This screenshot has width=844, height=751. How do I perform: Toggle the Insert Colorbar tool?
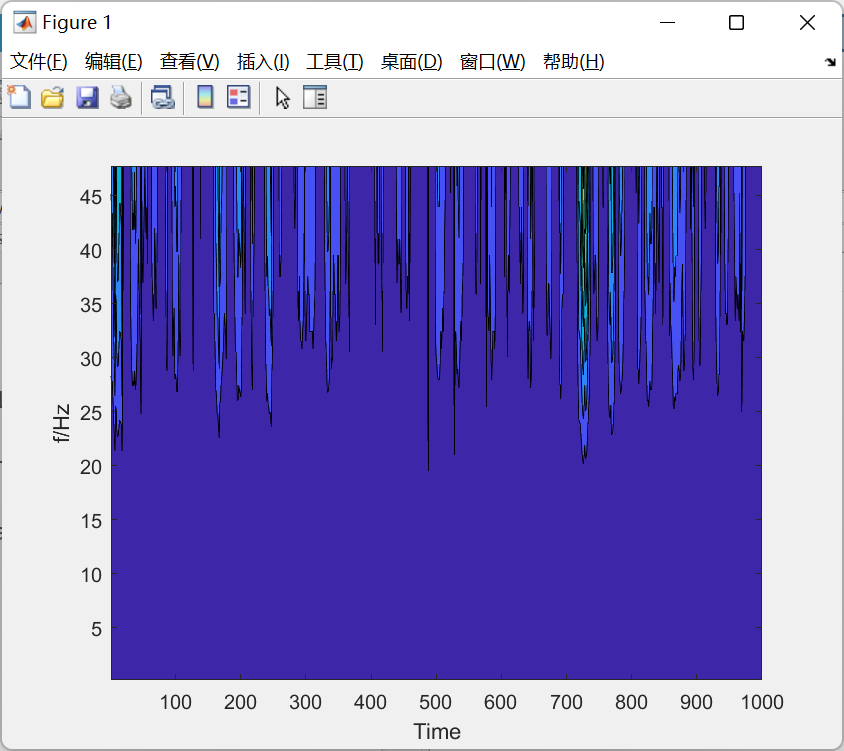[x=205, y=97]
